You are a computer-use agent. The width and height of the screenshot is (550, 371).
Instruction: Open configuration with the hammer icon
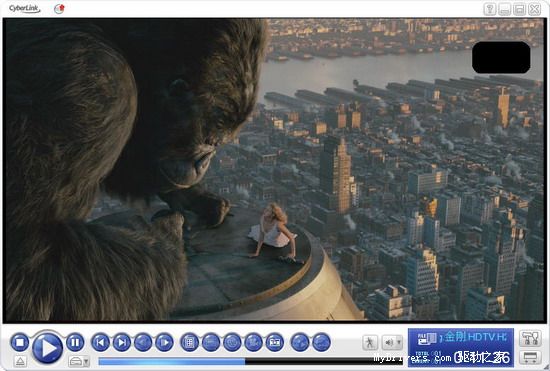(530, 338)
